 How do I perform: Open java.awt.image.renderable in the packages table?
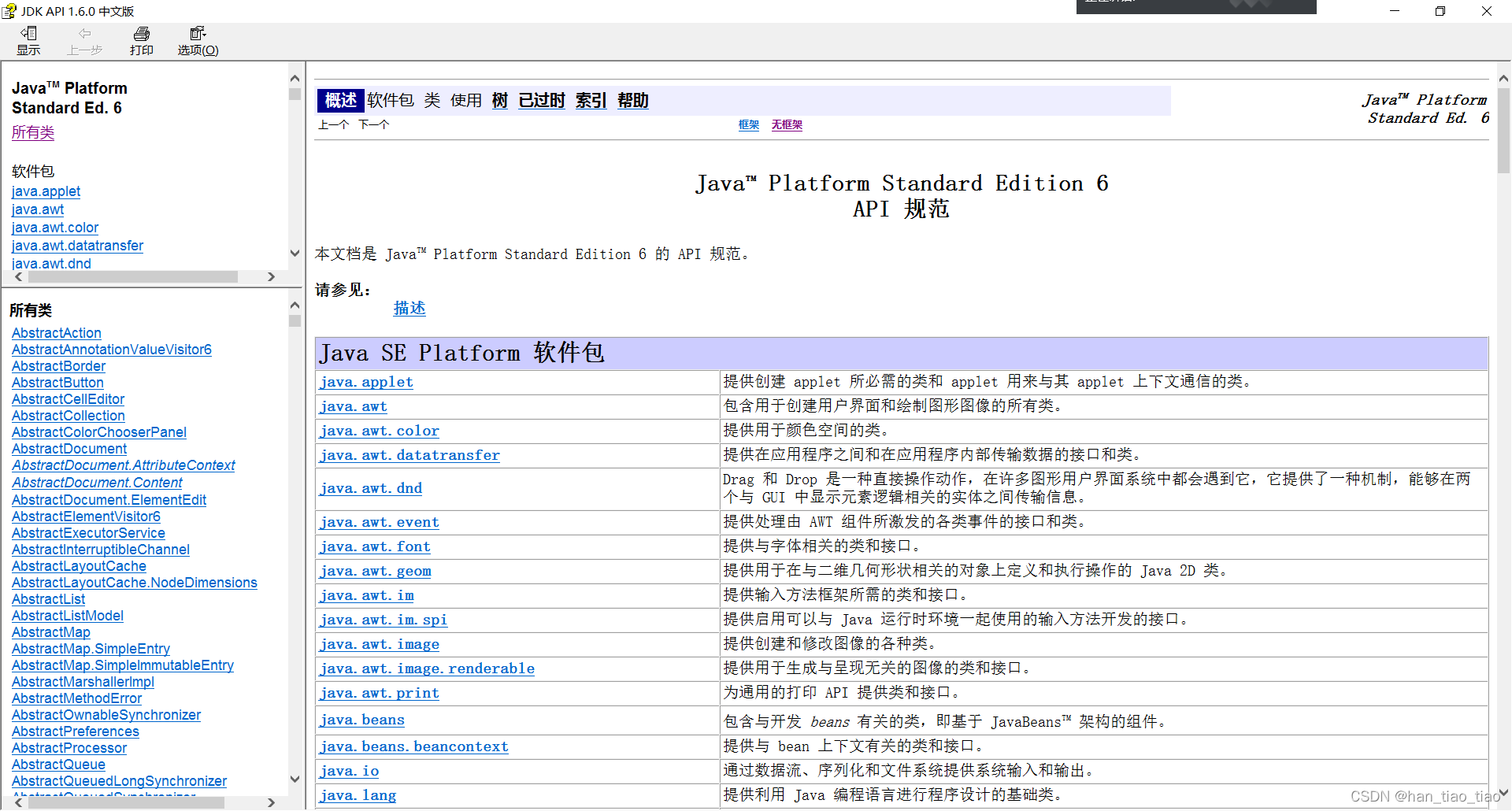(427, 668)
